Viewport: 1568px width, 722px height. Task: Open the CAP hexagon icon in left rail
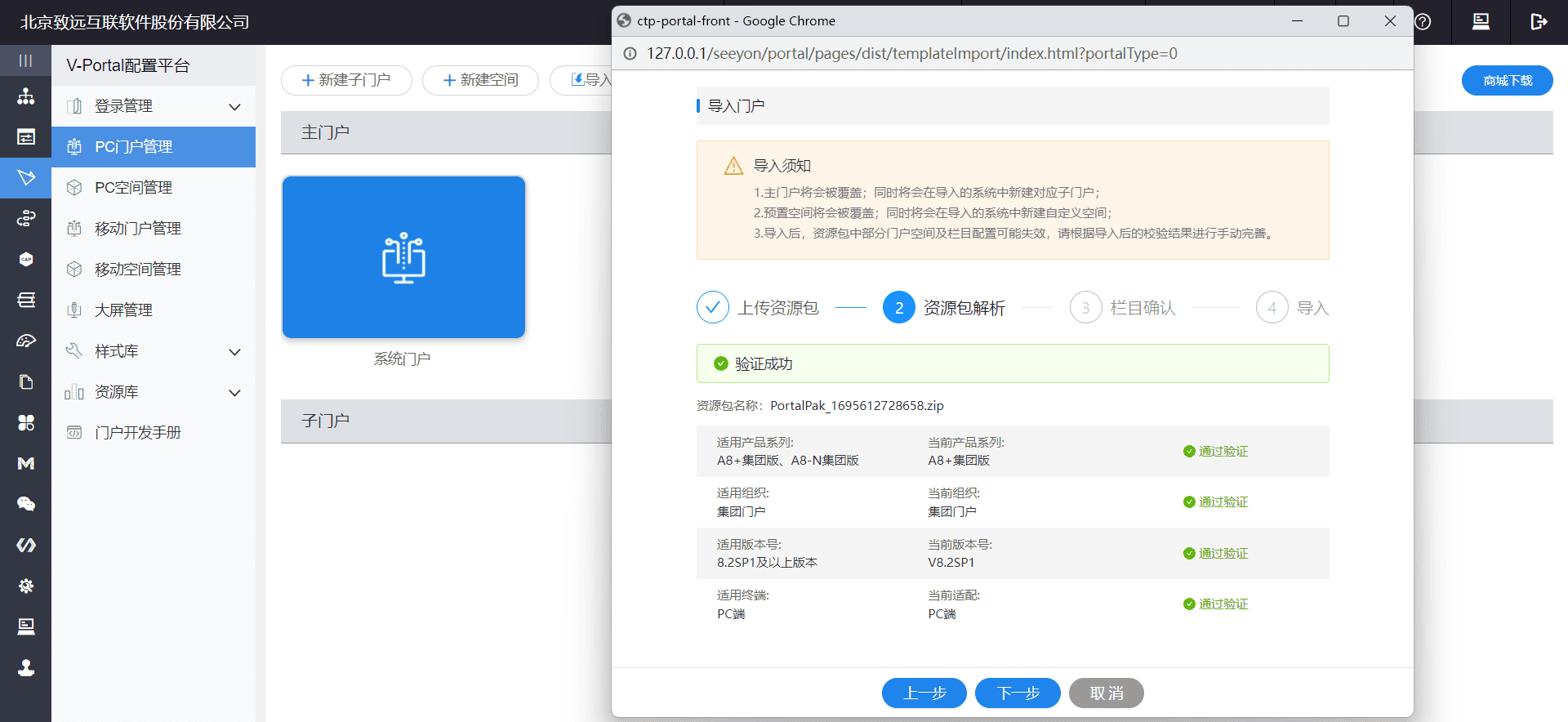pos(26,259)
